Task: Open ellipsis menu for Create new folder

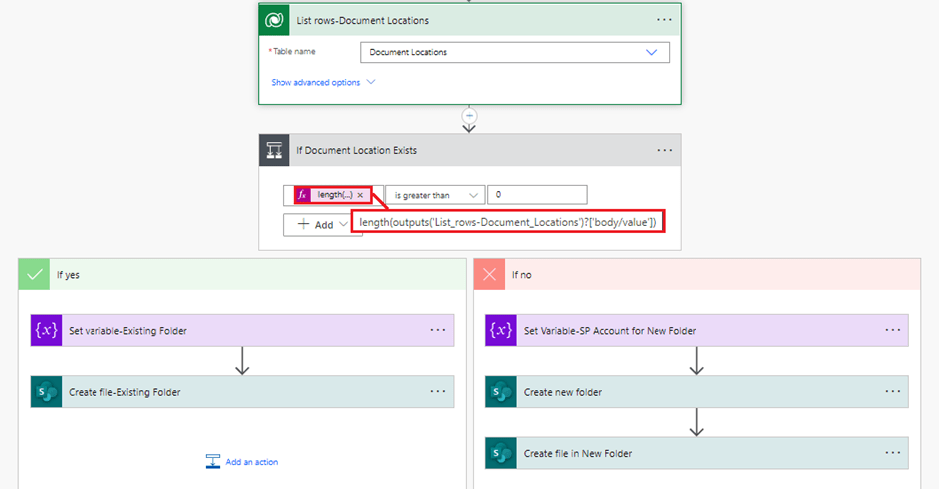Action: point(891,392)
